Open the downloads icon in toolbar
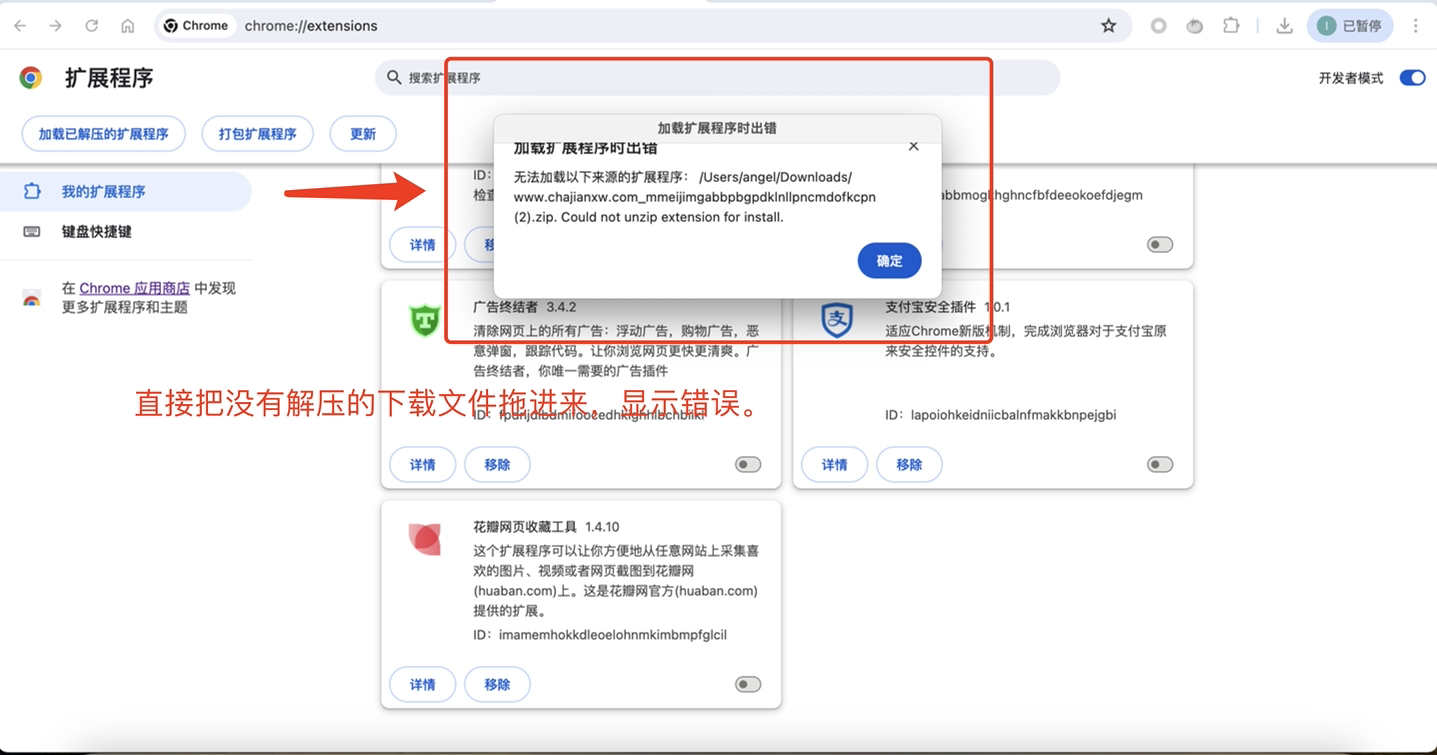This screenshot has height=755, width=1437. 1284,26
